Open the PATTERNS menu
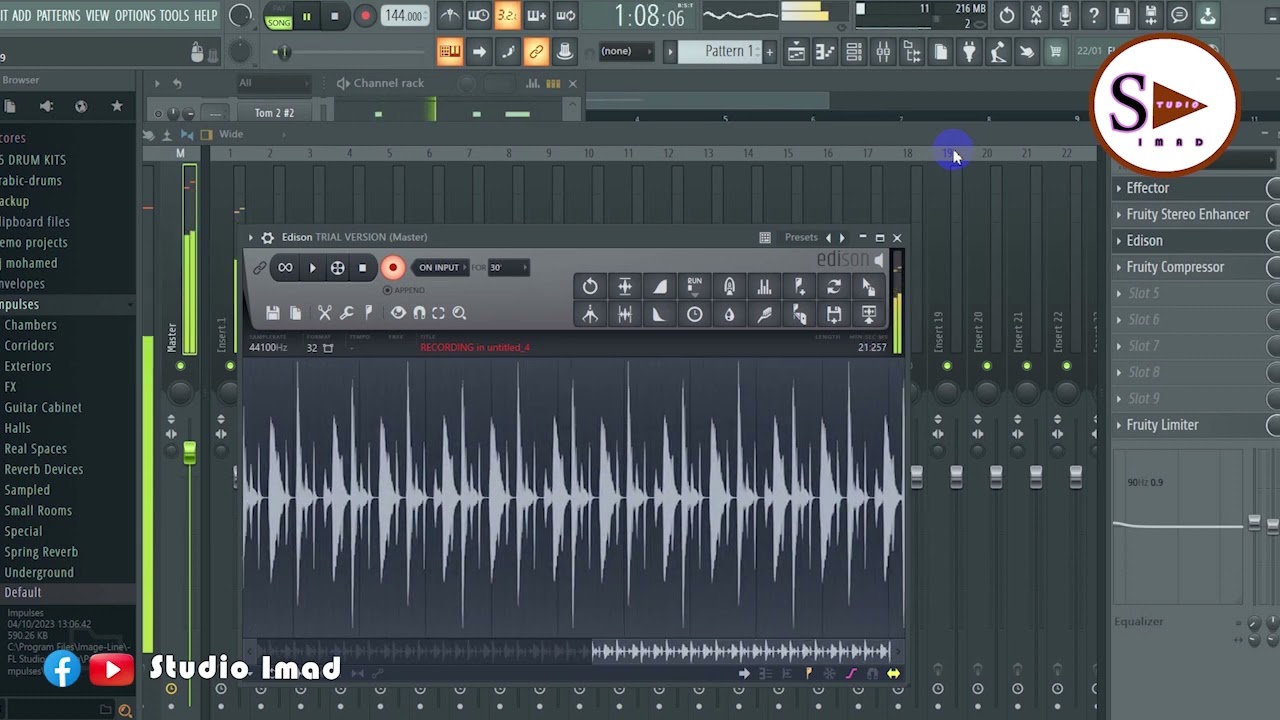1280x720 pixels. coord(58,15)
